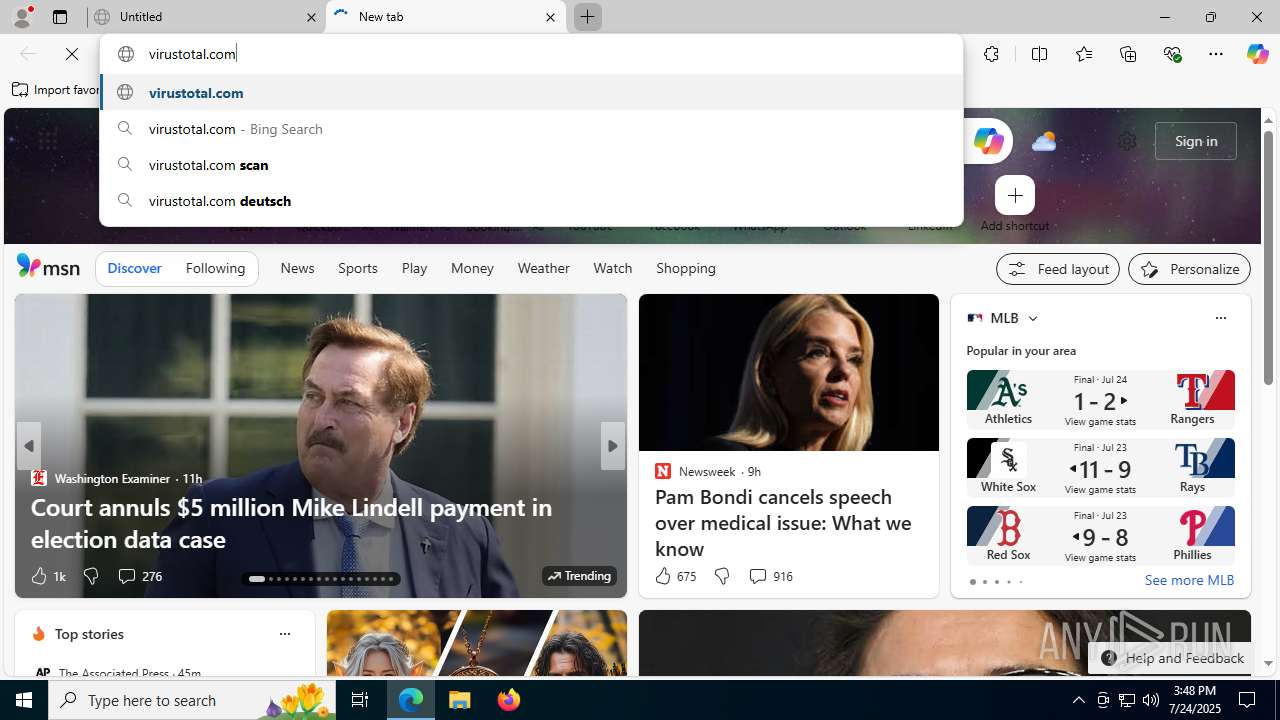This screenshot has width=1280, height=720.
Task: Open the volume control in system tray
Action: coord(1150,700)
